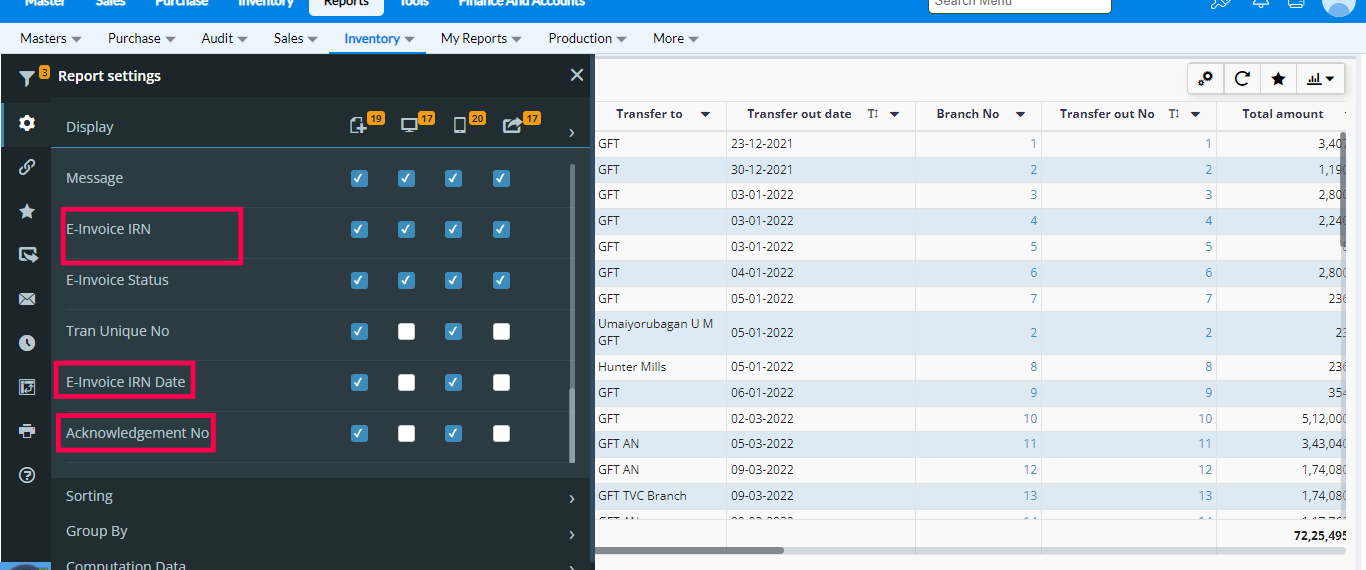
Task: Check export checkbox in Acknowledgement No row
Action: (x=501, y=433)
